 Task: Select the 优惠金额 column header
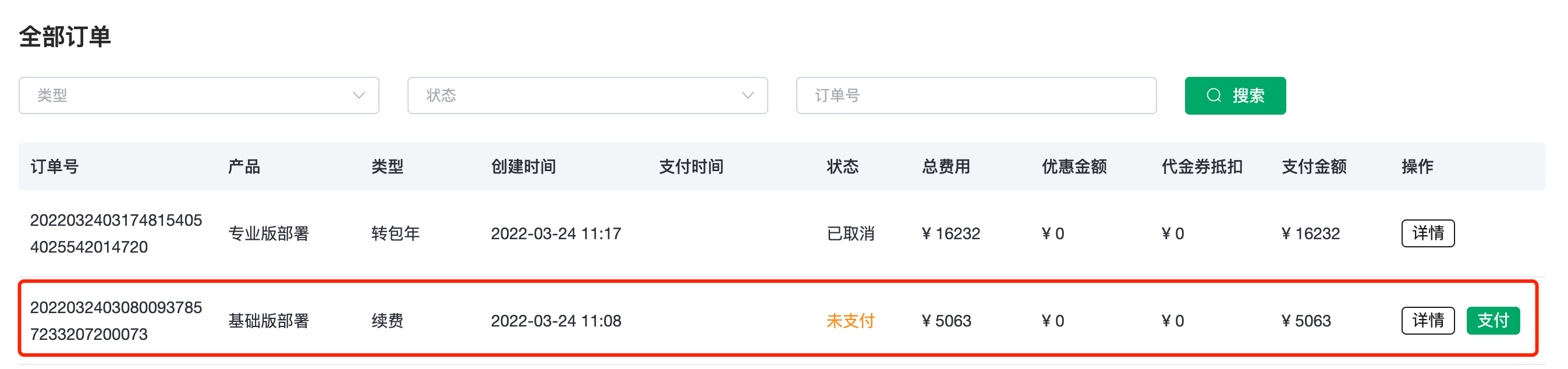point(1074,167)
